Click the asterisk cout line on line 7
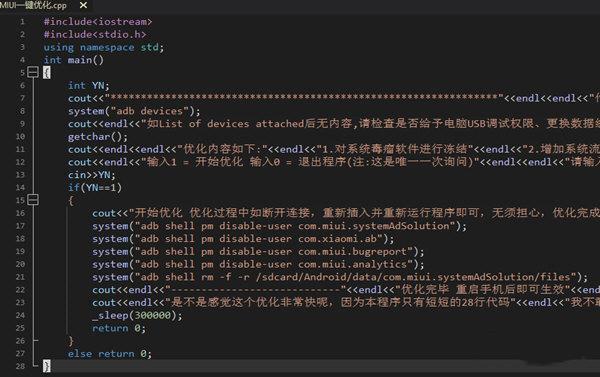The width and height of the screenshot is (600, 377). click(334, 98)
